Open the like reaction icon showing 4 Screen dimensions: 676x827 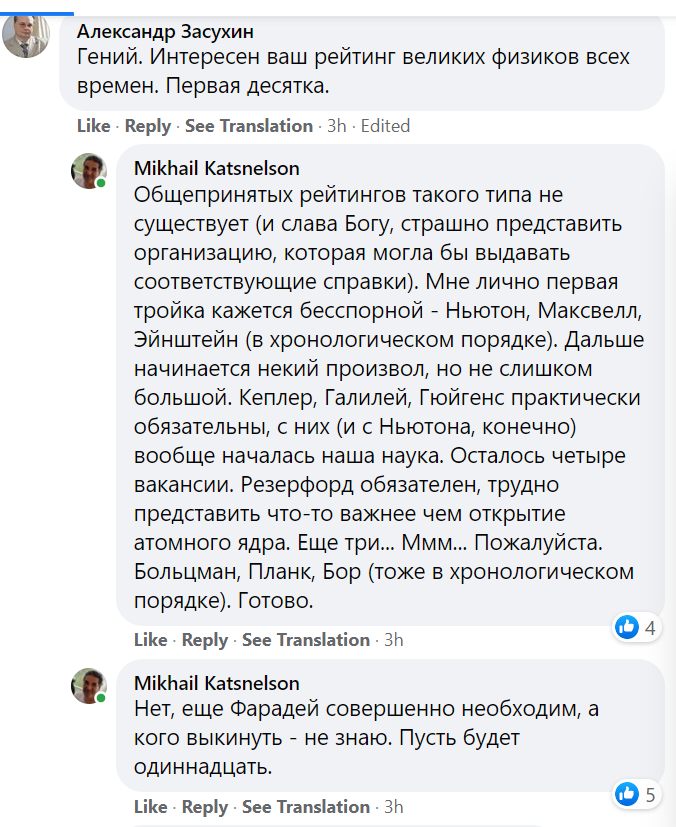628,627
